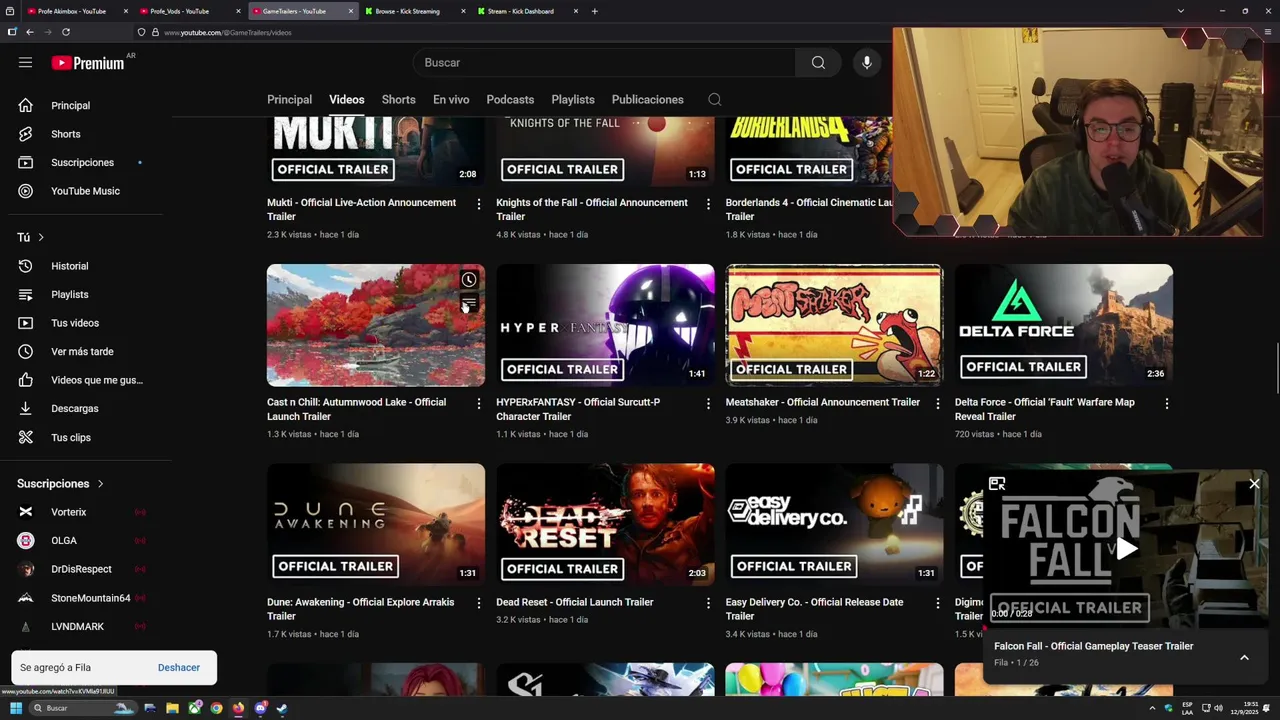Switch to Videos channel tab
Screen dimensions: 1280x720
click(x=347, y=99)
